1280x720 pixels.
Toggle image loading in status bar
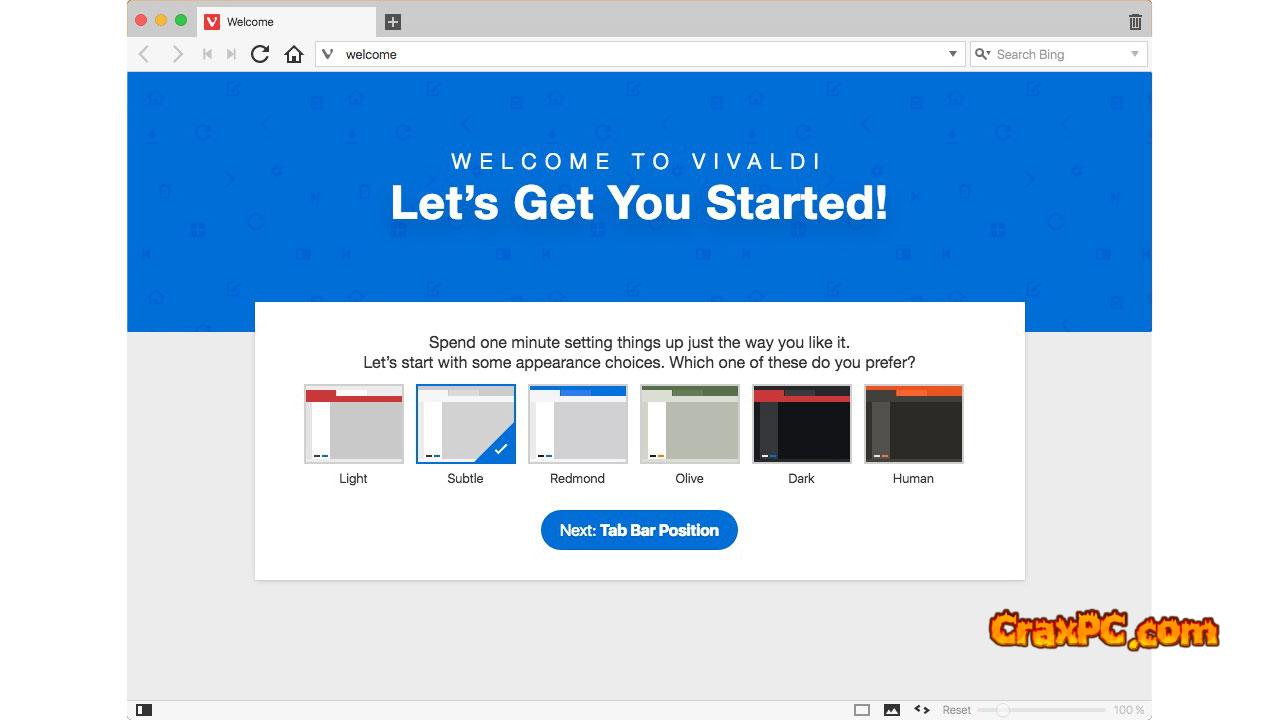[891, 710]
